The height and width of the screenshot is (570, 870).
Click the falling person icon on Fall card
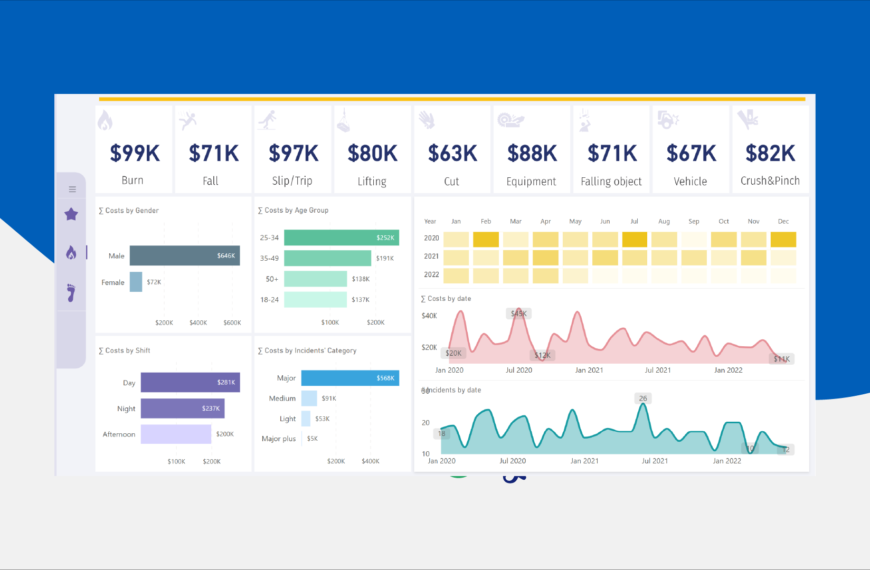(x=186, y=121)
